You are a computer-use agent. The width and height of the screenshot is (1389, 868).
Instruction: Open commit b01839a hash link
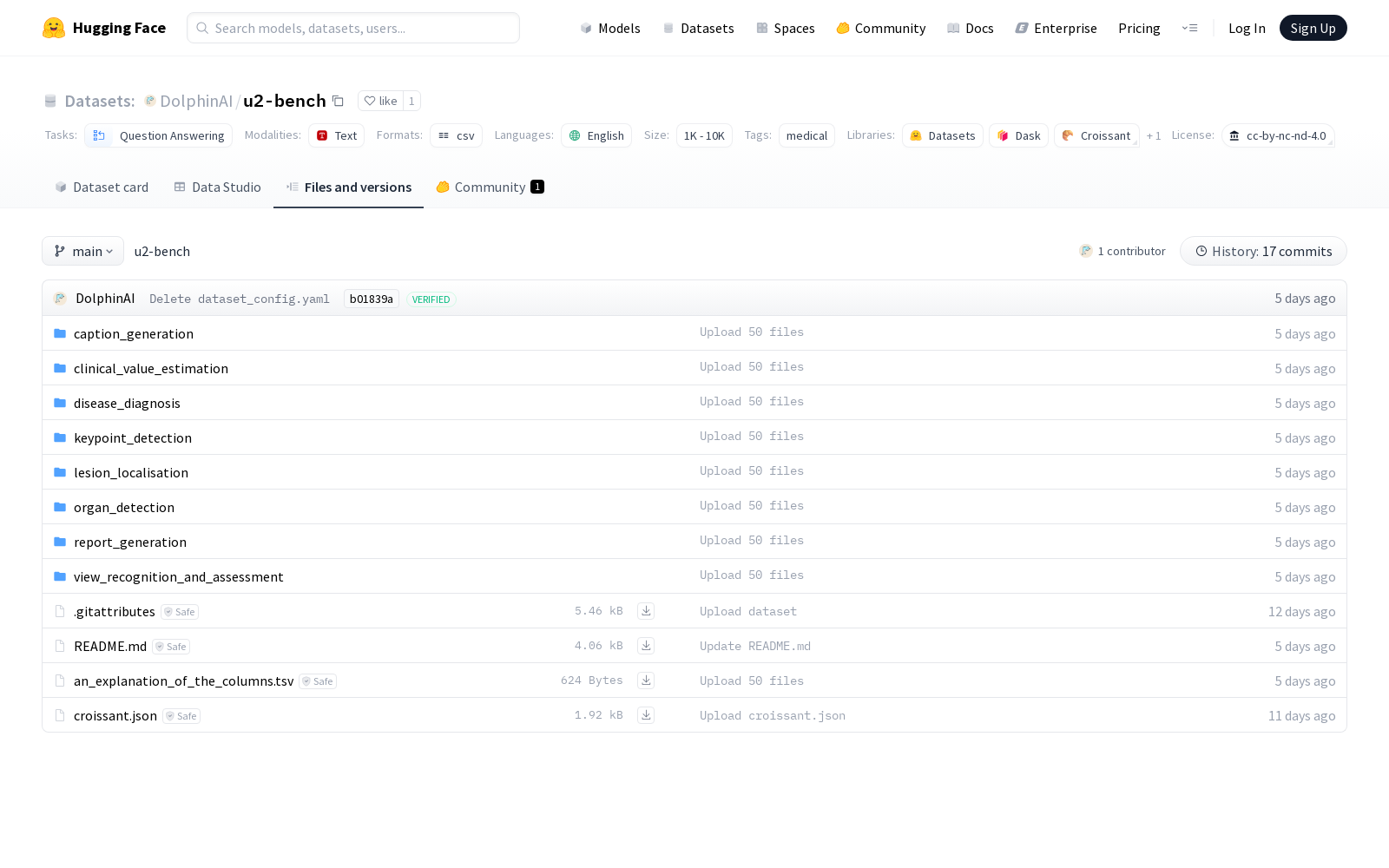[x=371, y=299]
